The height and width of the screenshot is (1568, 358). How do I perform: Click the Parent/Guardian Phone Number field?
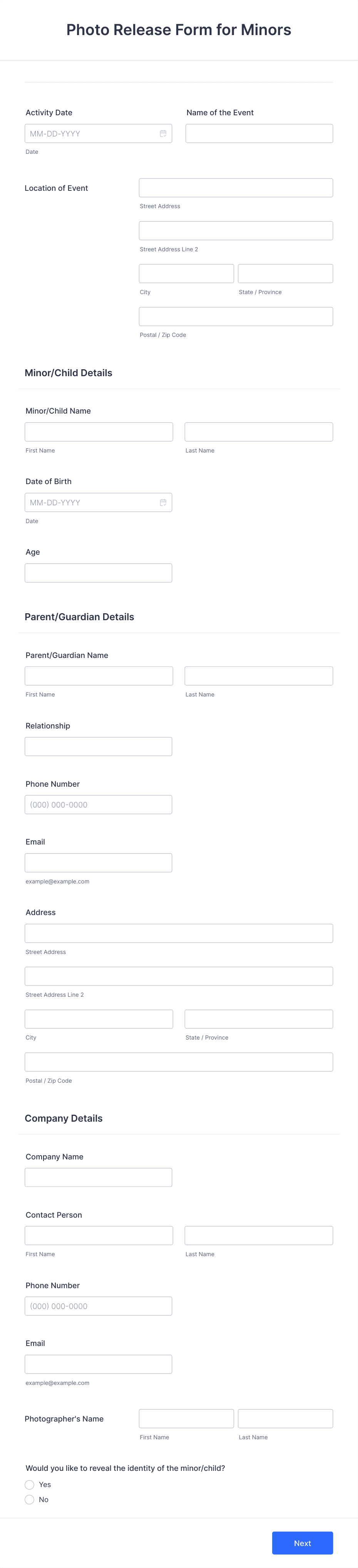pos(99,805)
